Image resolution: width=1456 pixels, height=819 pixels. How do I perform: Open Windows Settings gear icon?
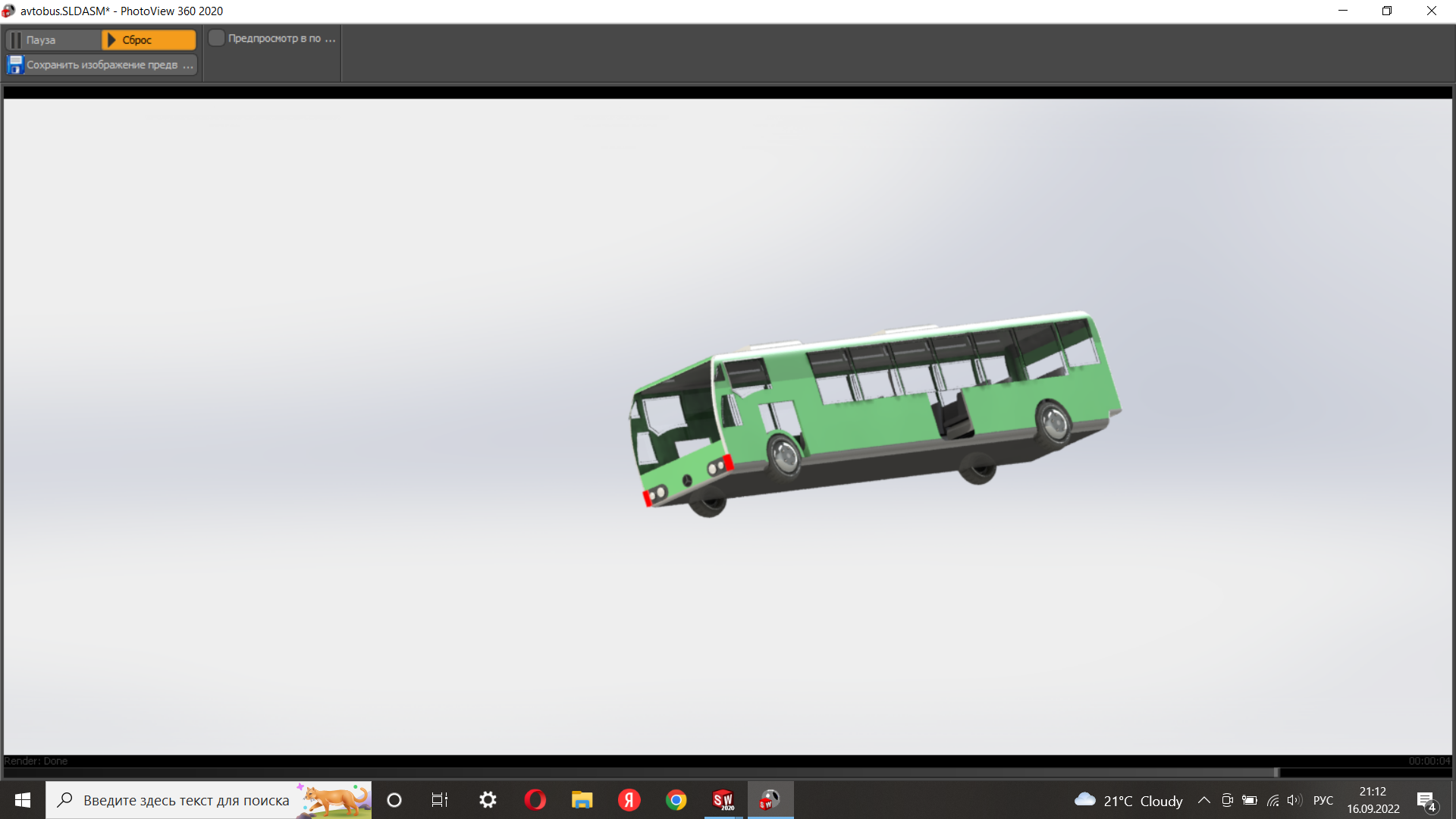pyautogui.click(x=488, y=800)
